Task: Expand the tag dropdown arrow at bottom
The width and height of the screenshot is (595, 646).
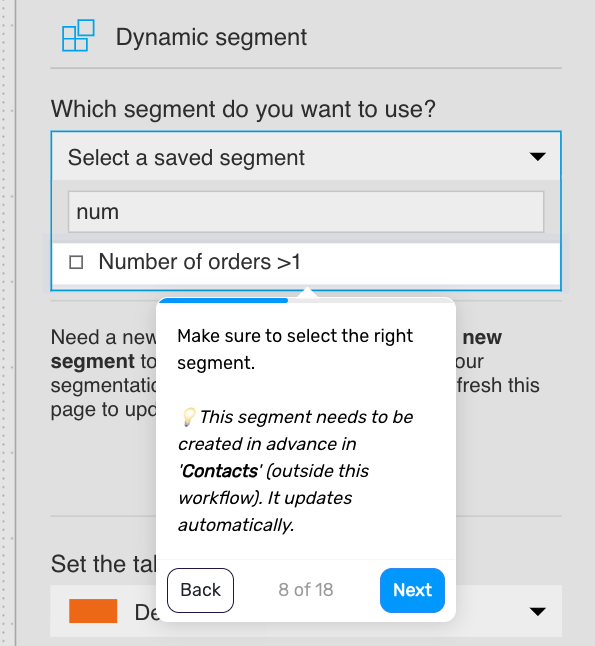Action: point(538,611)
